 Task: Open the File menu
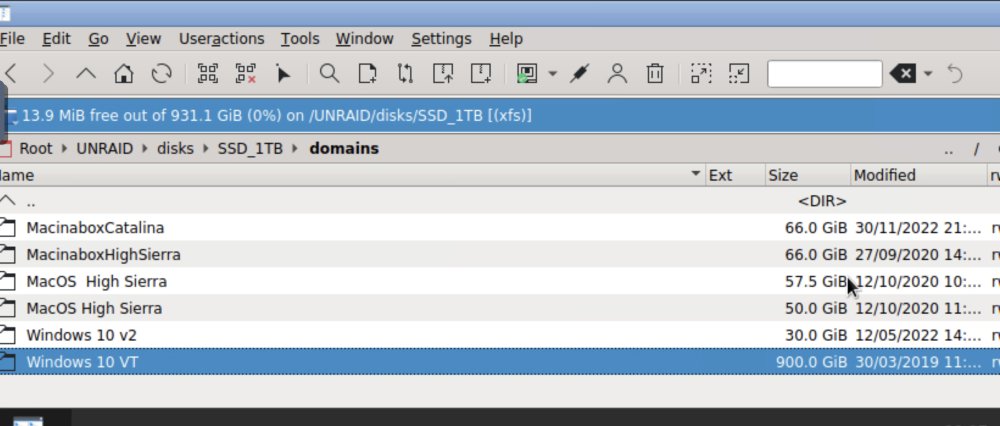[x=12, y=39]
